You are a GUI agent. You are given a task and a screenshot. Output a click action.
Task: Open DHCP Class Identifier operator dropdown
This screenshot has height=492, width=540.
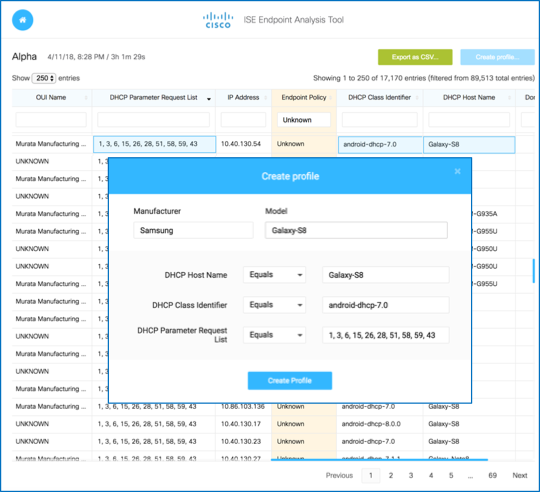point(274,305)
